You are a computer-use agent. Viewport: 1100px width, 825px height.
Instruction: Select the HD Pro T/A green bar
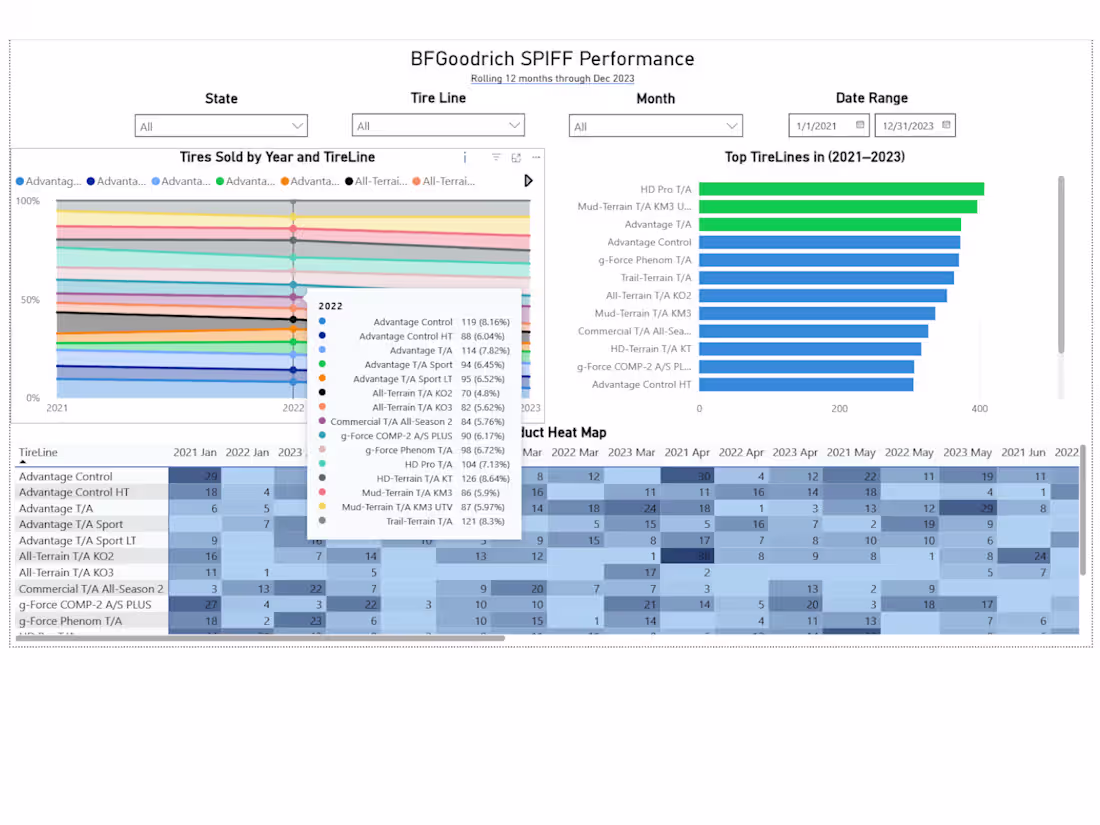[840, 188]
